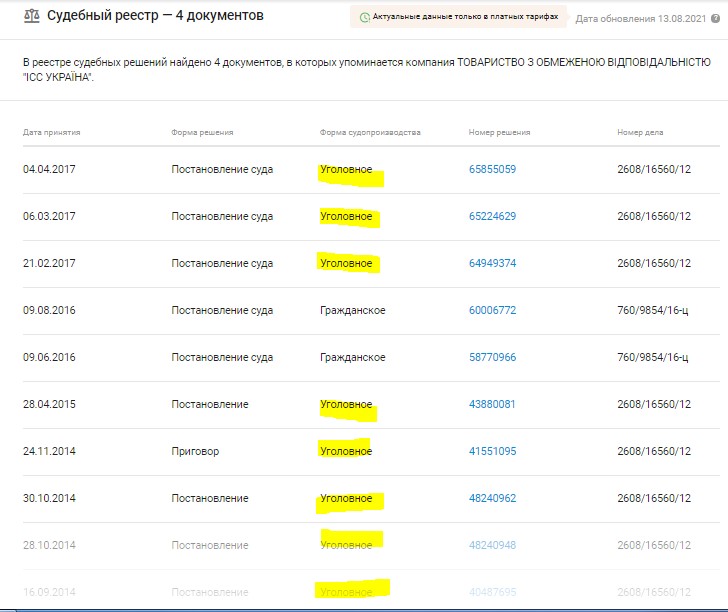The width and height of the screenshot is (728, 612).
Task: Follow the link for decision 60006772
Action: 492,310
